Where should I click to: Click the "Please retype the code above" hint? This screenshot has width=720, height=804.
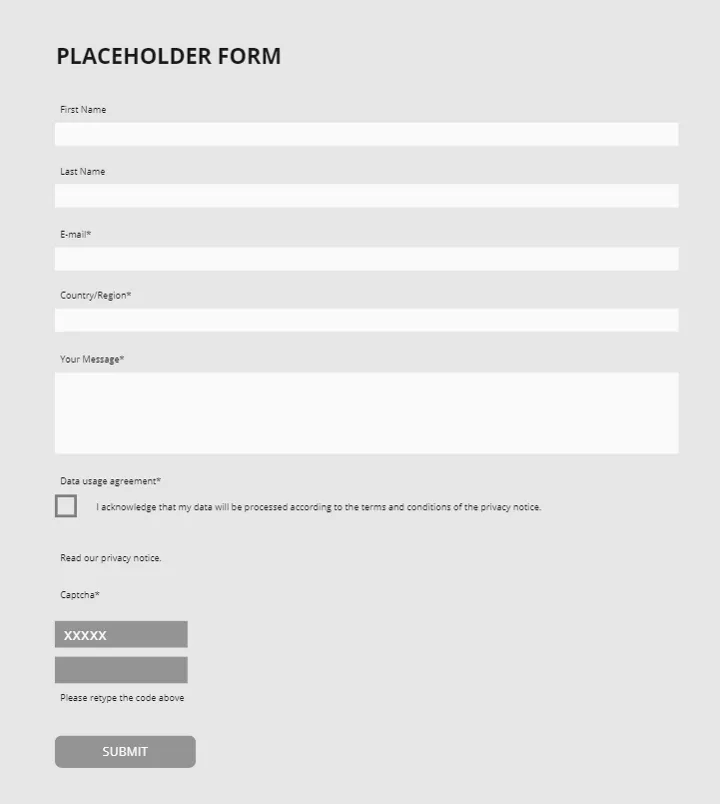tap(122, 698)
